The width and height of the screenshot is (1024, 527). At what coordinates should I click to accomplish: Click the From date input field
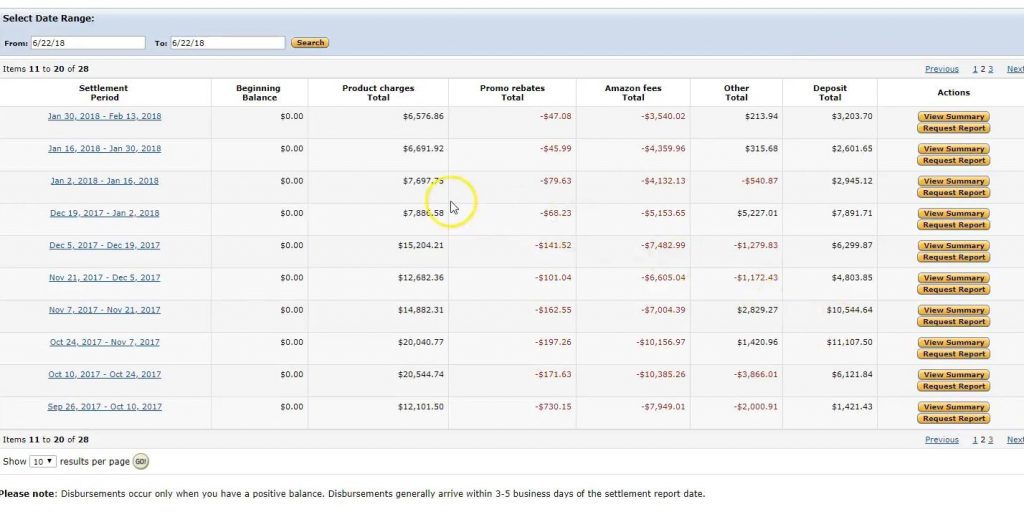[88, 43]
